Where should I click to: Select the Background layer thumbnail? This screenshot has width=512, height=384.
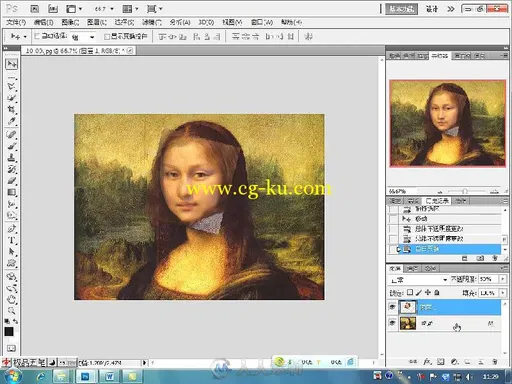point(408,323)
